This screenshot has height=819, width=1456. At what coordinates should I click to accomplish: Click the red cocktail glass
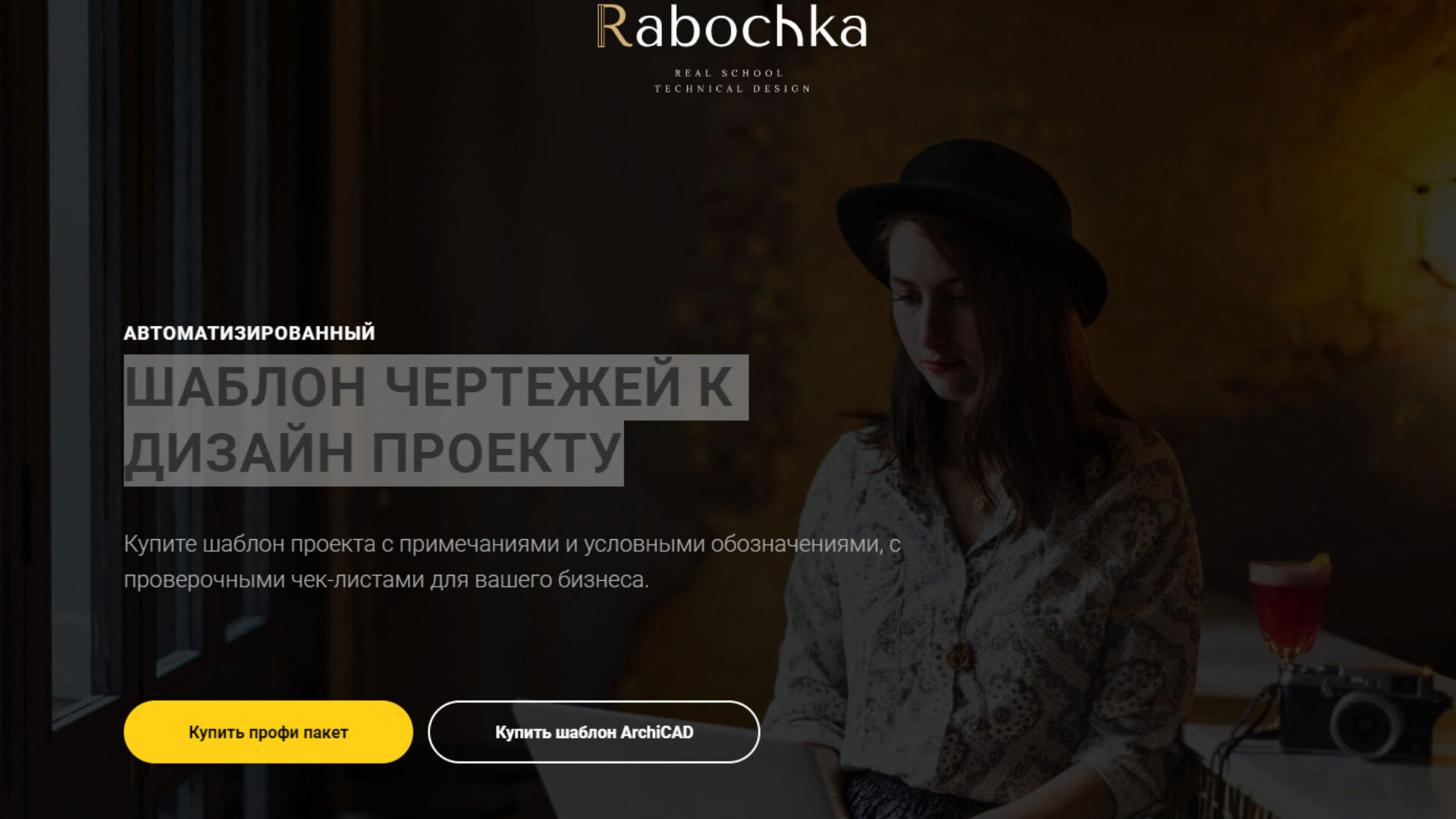click(1289, 611)
